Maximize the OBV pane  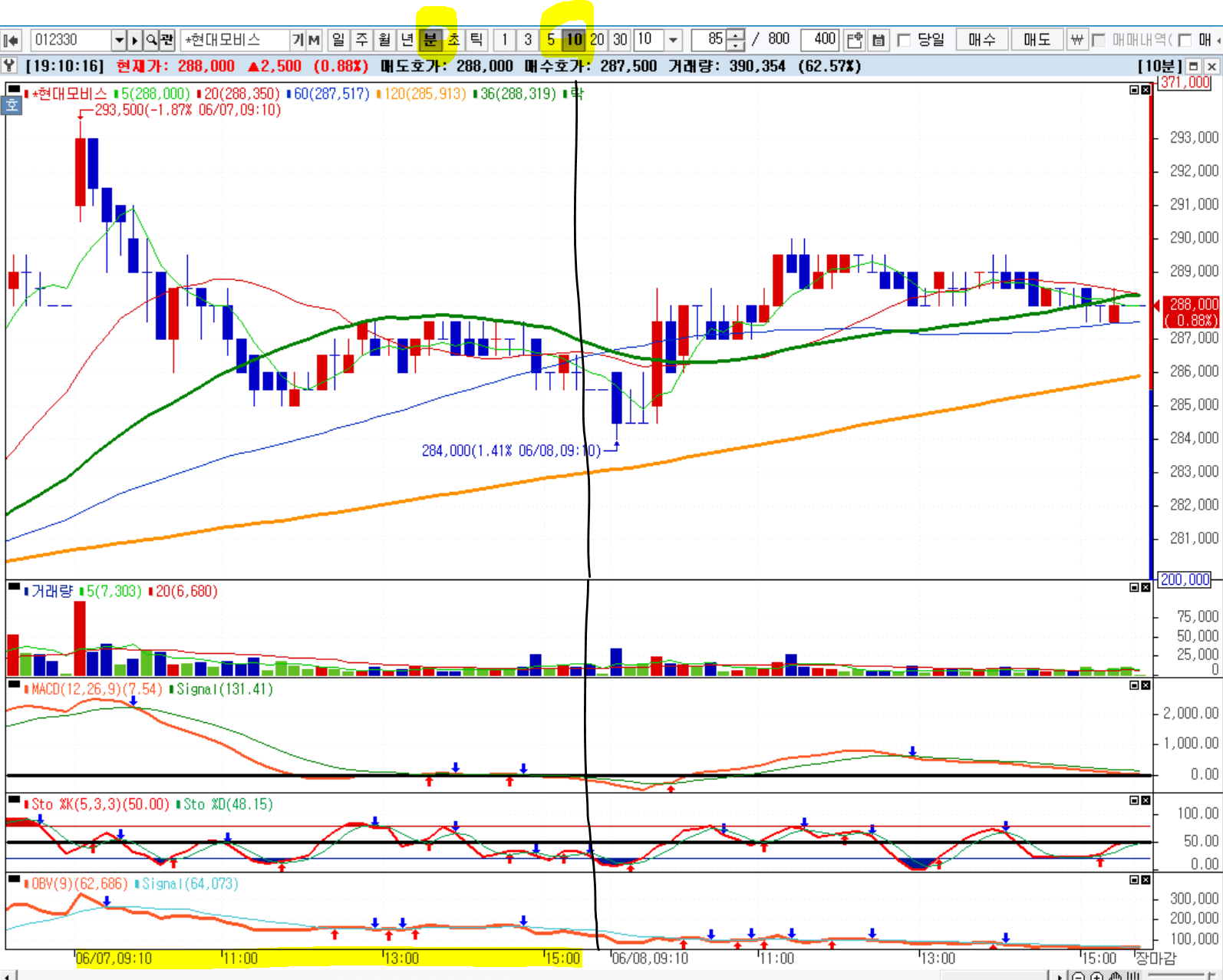pyautogui.click(x=1134, y=880)
